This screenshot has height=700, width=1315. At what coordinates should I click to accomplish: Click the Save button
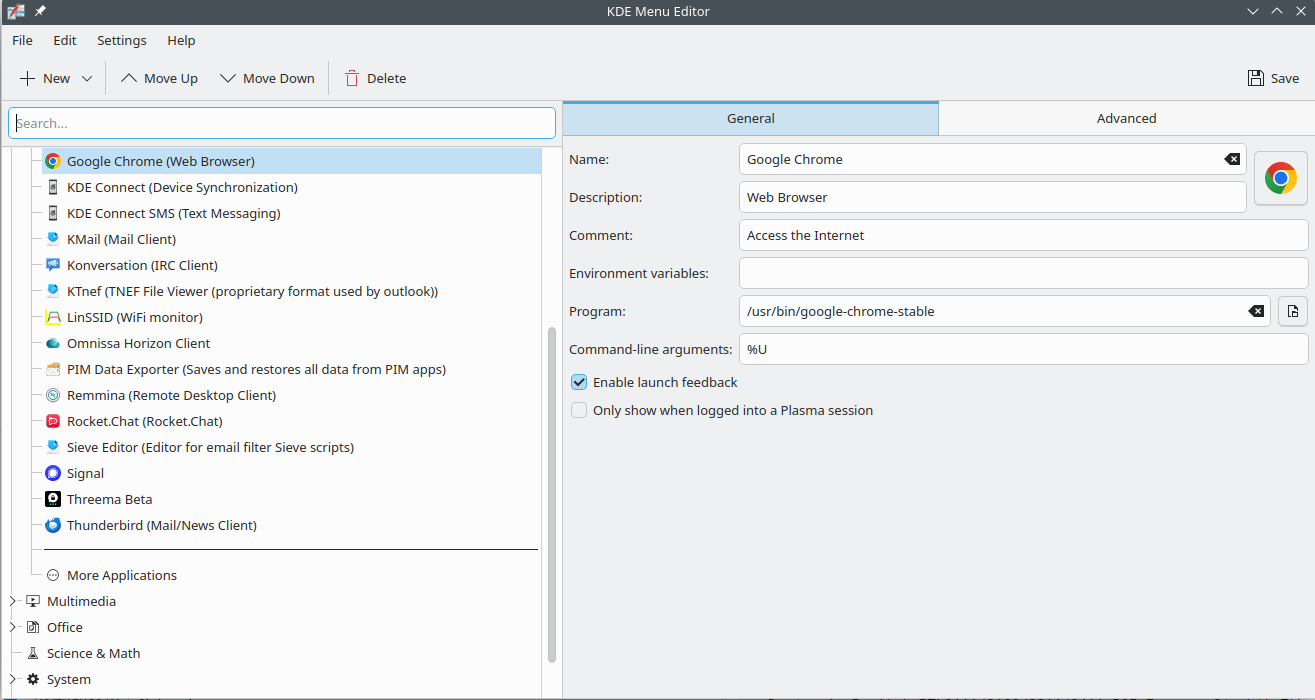point(1273,78)
